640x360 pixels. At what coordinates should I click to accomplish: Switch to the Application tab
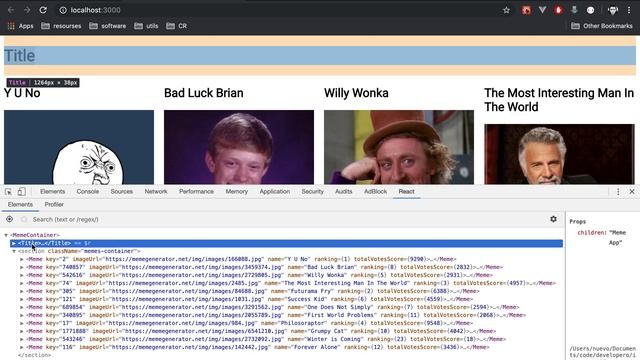pyautogui.click(x=275, y=191)
